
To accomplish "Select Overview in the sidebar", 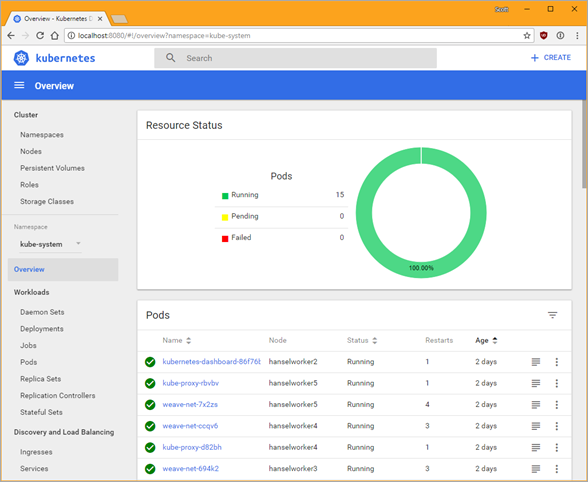I will (x=63, y=269).
